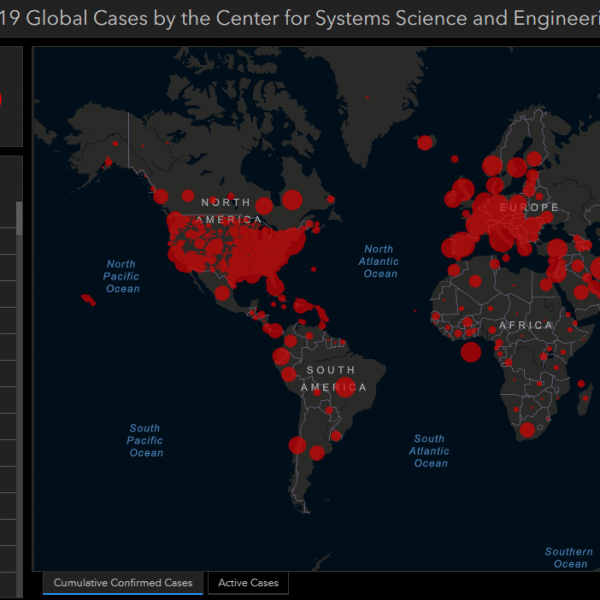Image resolution: width=600 pixels, height=600 pixels.
Task: Select the small red dot on Greenland
Action: pyautogui.click(x=367, y=98)
